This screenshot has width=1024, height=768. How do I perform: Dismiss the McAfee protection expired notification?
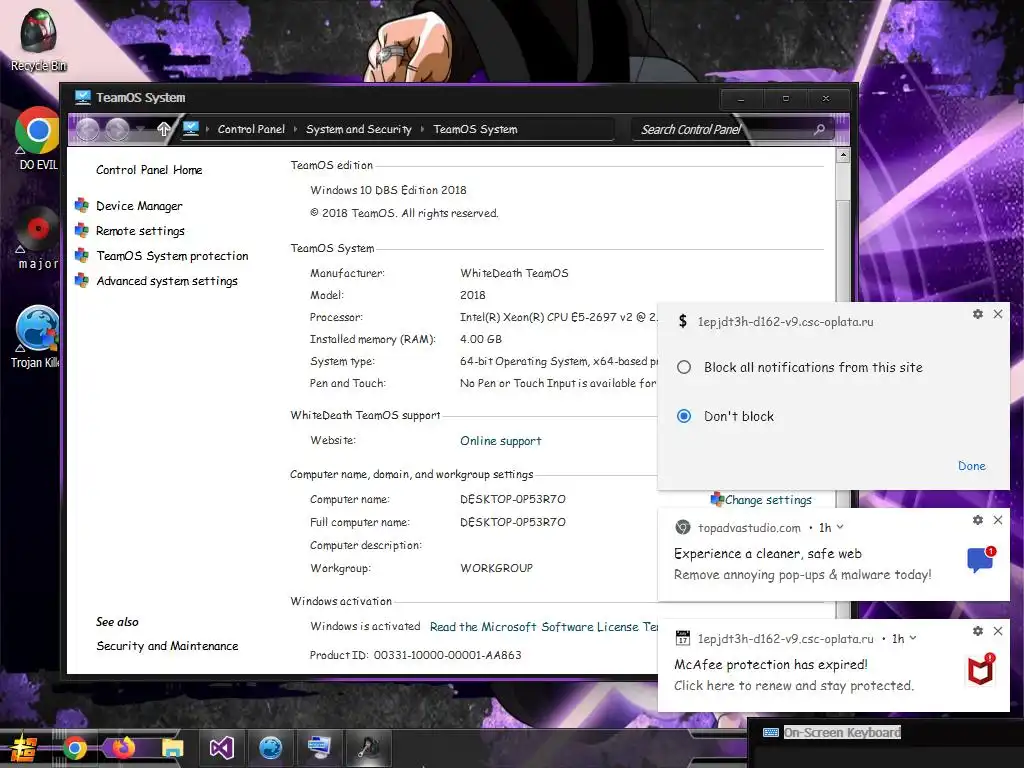(x=998, y=631)
